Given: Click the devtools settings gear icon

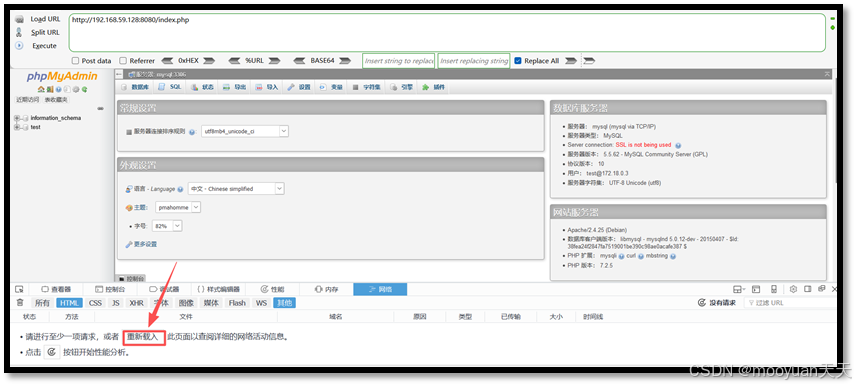Looking at the screenshot, I should coord(794,289).
